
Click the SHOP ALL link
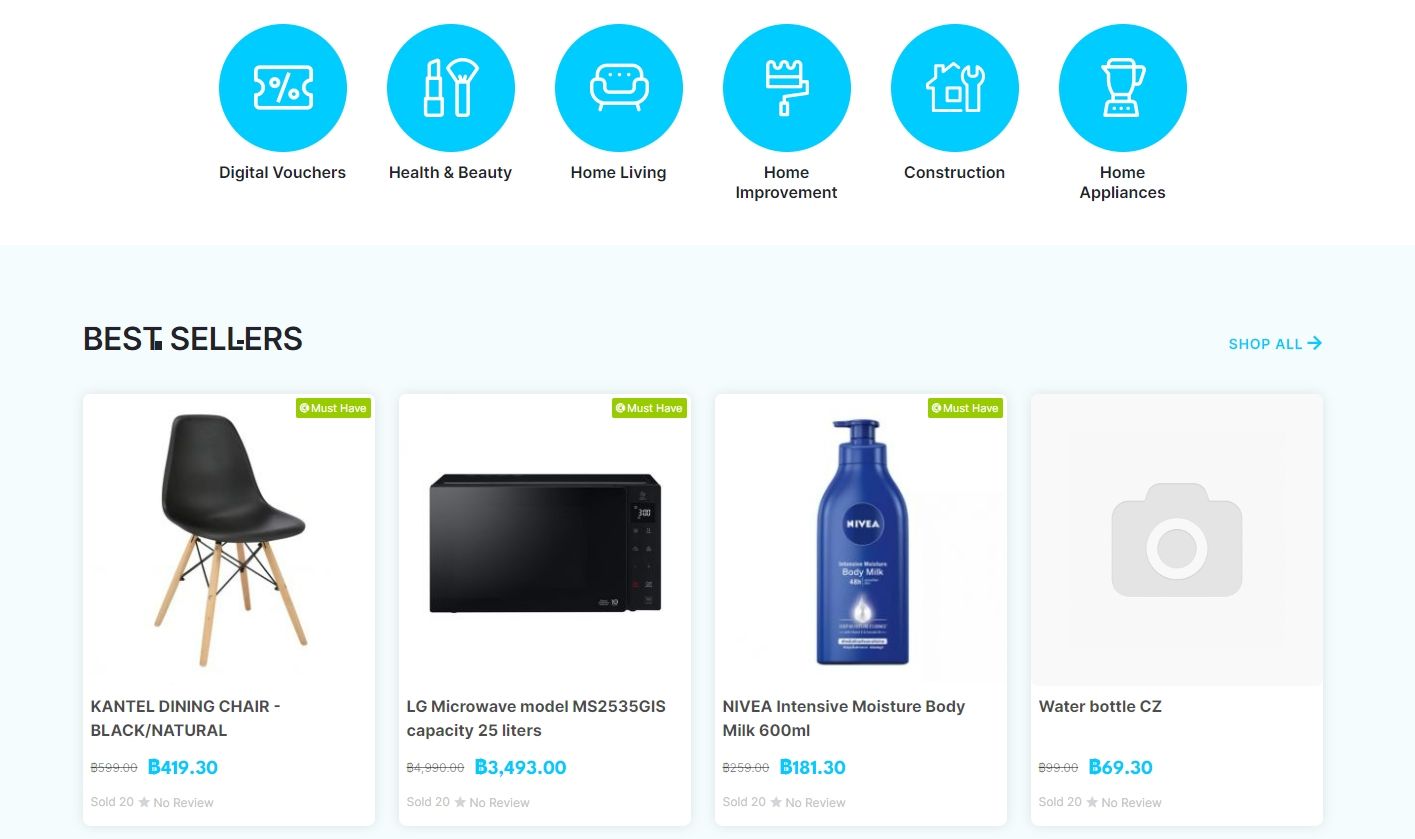(1275, 343)
